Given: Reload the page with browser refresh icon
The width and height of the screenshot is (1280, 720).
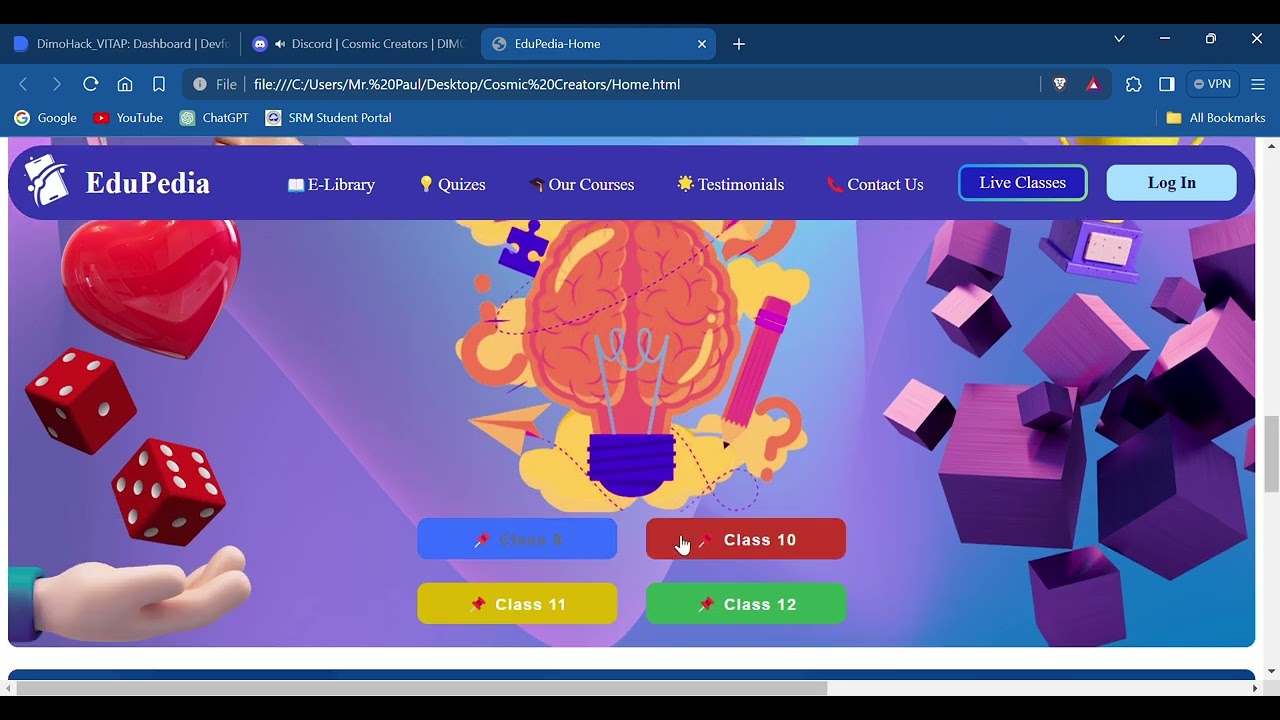Looking at the screenshot, I should coord(91,84).
